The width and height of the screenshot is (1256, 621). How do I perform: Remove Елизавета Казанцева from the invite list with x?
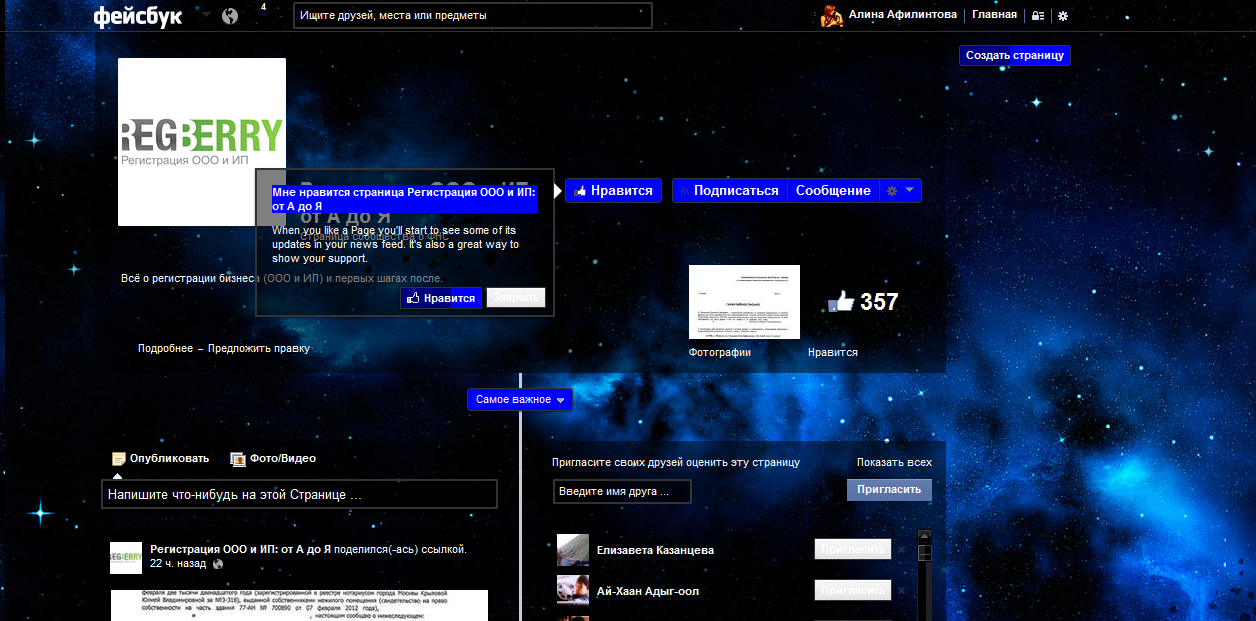901,550
